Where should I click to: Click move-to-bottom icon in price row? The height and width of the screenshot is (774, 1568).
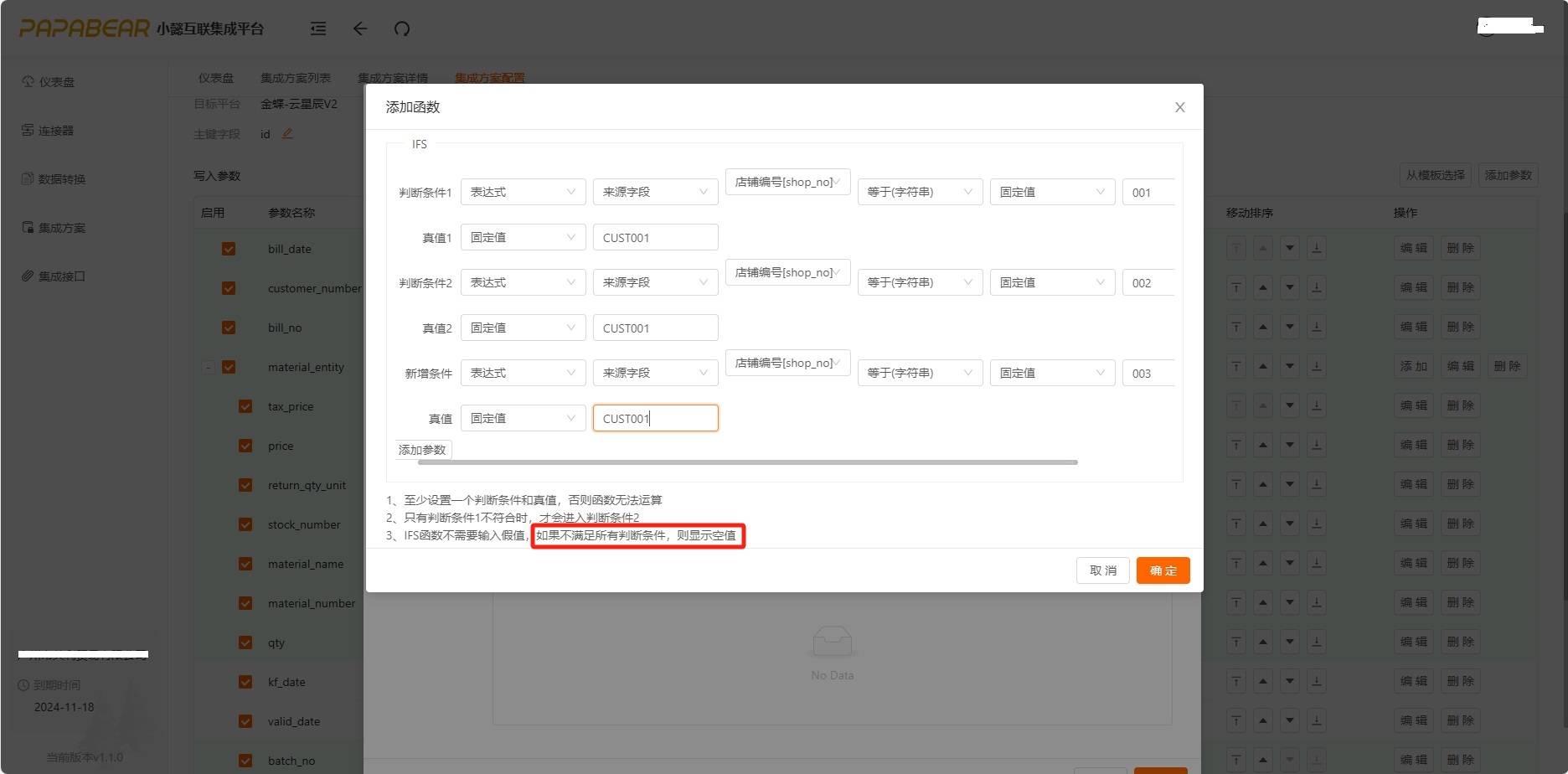pyautogui.click(x=1317, y=445)
